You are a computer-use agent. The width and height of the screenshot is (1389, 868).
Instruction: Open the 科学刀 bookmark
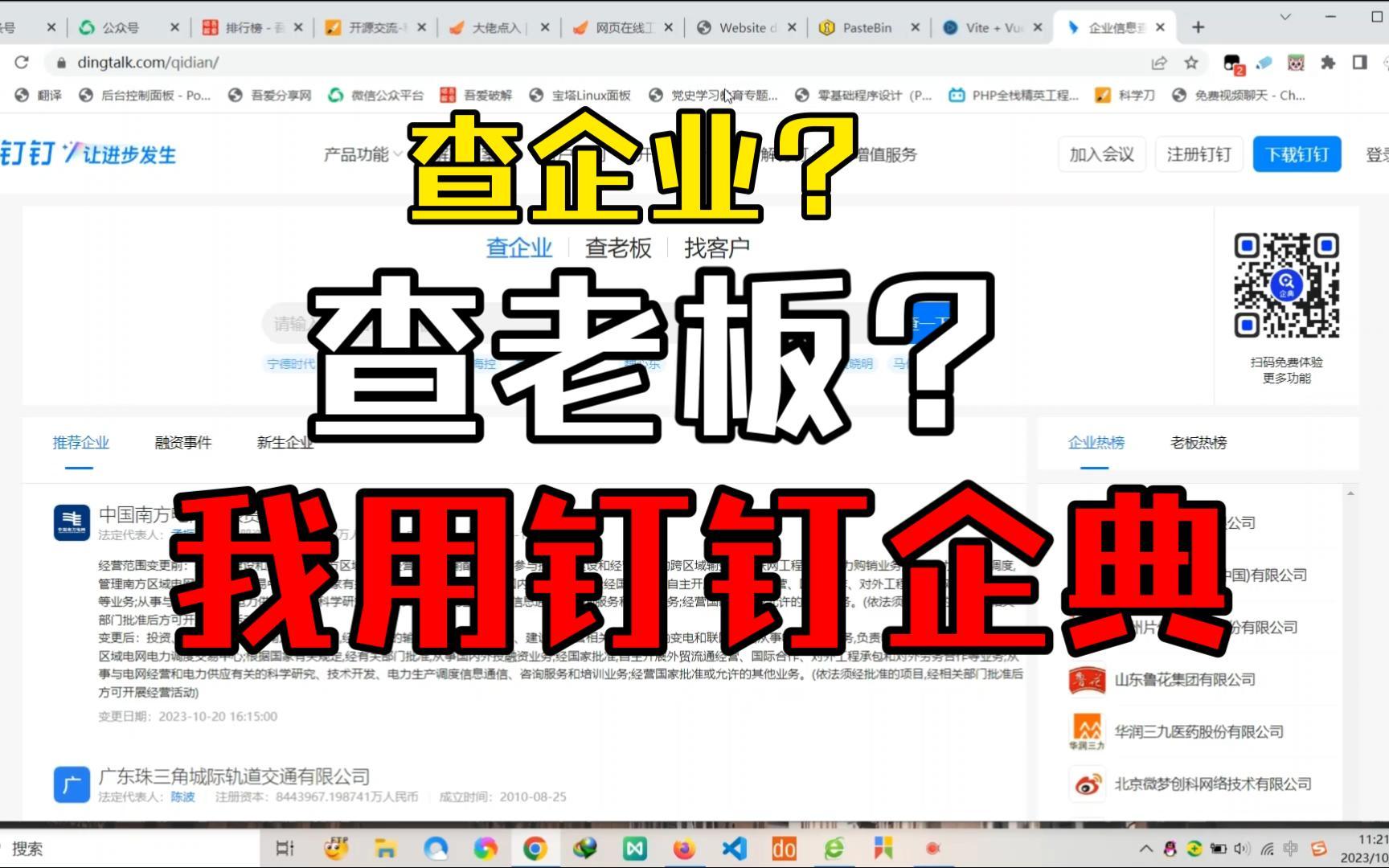pyautogui.click(x=1125, y=95)
